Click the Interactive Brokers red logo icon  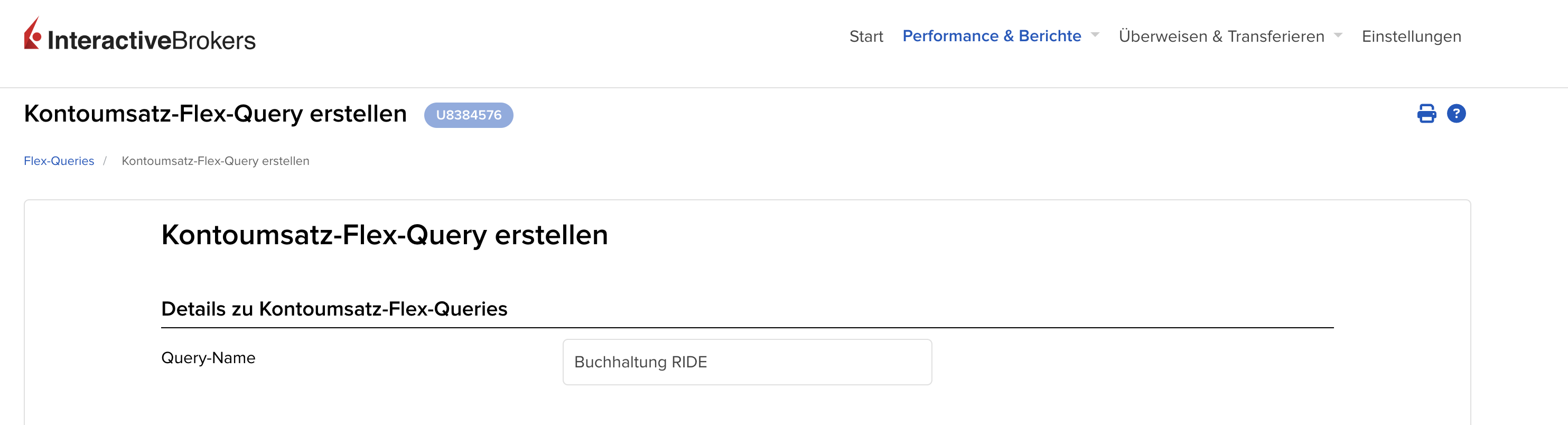(32, 34)
